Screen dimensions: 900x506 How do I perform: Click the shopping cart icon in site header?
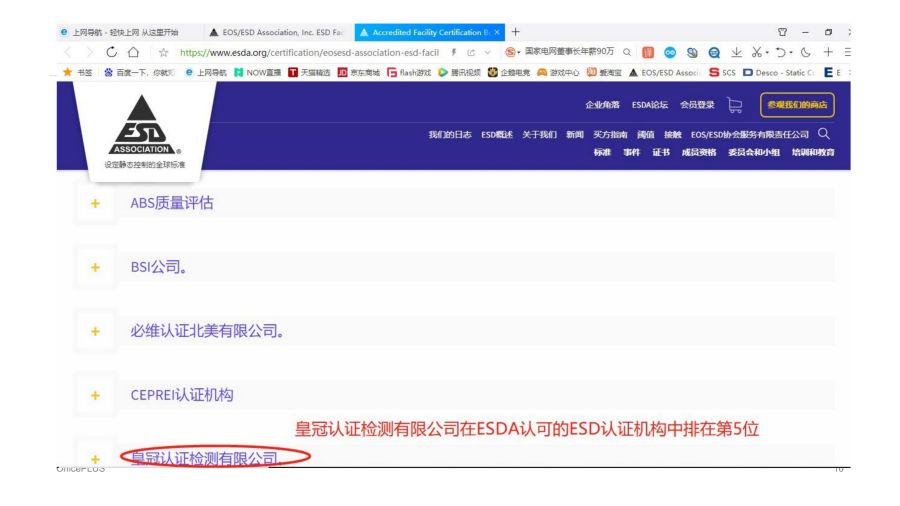coord(735,105)
